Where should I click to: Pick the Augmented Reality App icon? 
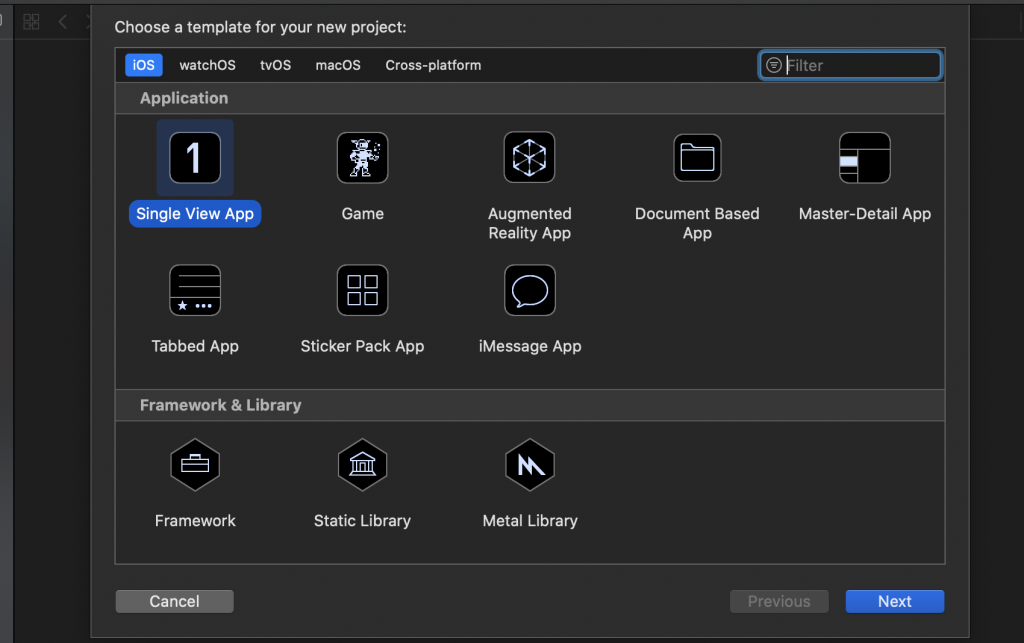pos(530,158)
